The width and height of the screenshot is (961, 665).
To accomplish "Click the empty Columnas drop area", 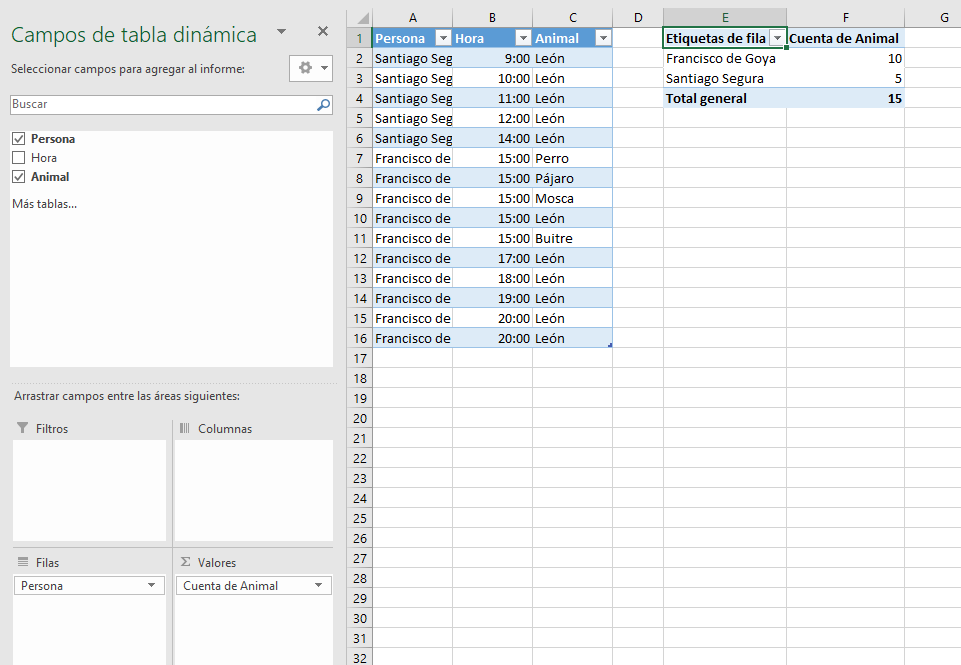I will pos(253,490).
